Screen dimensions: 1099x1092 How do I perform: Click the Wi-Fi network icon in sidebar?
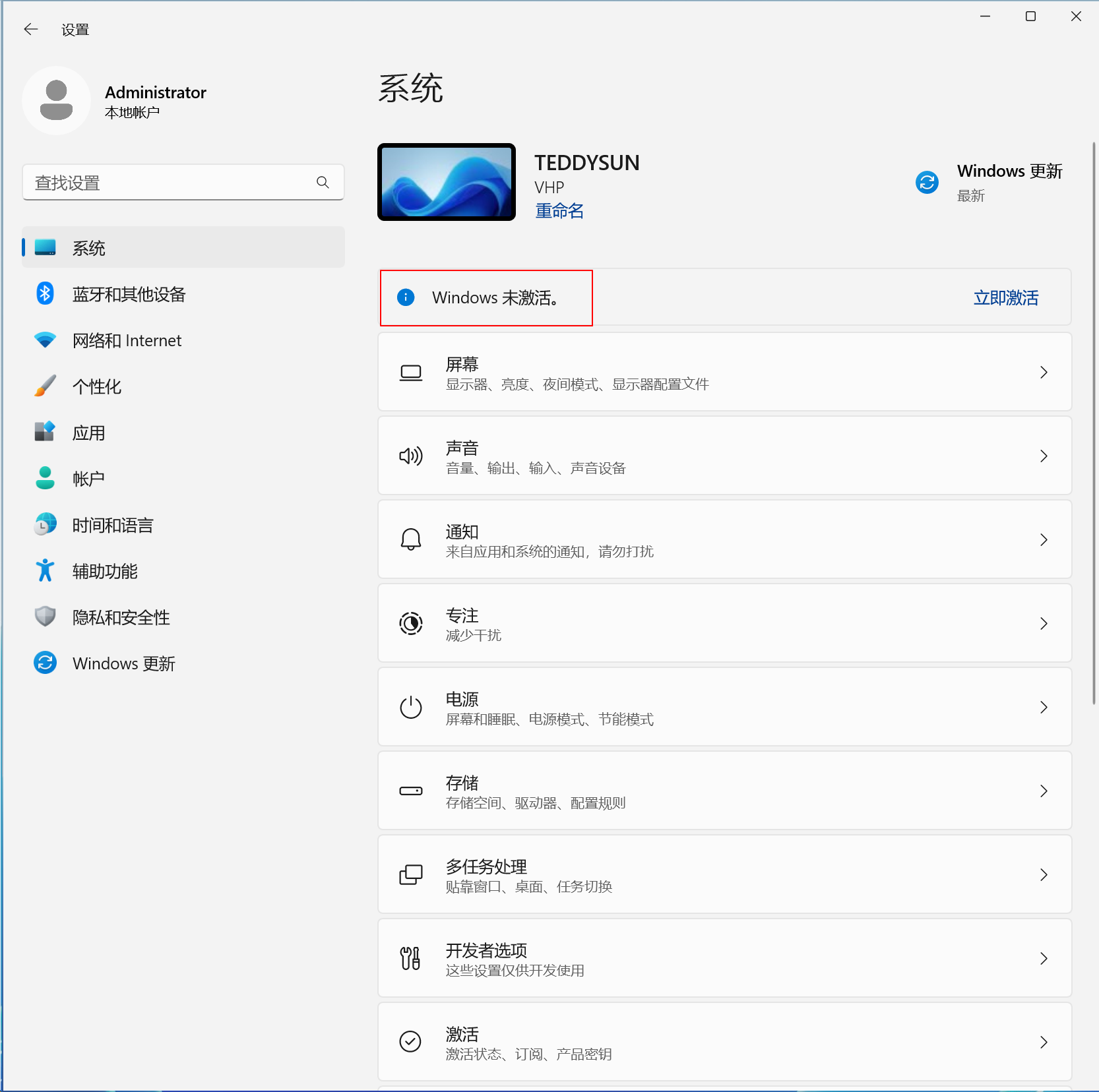(x=45, y=340)
